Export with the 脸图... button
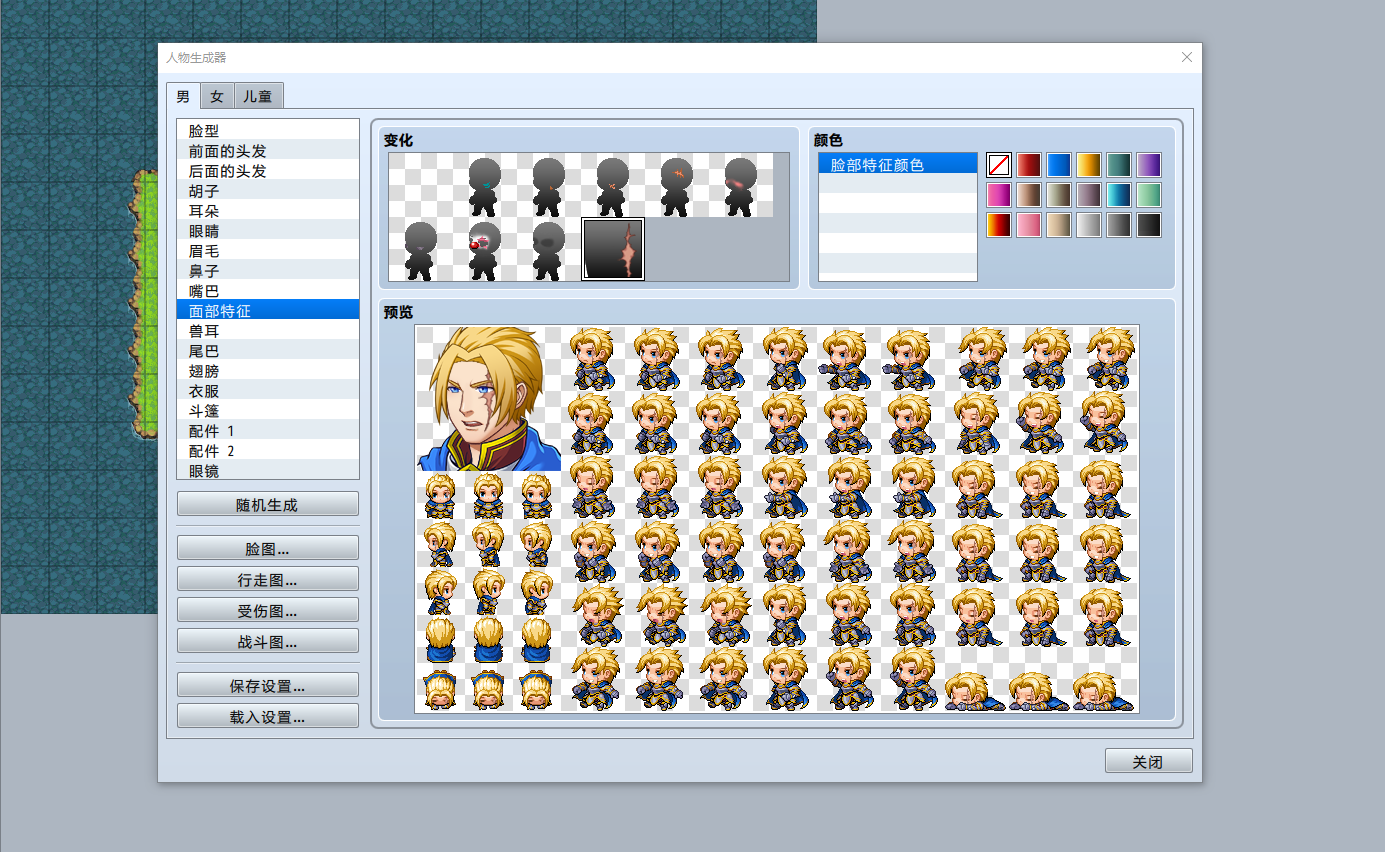 click(268, 549)
